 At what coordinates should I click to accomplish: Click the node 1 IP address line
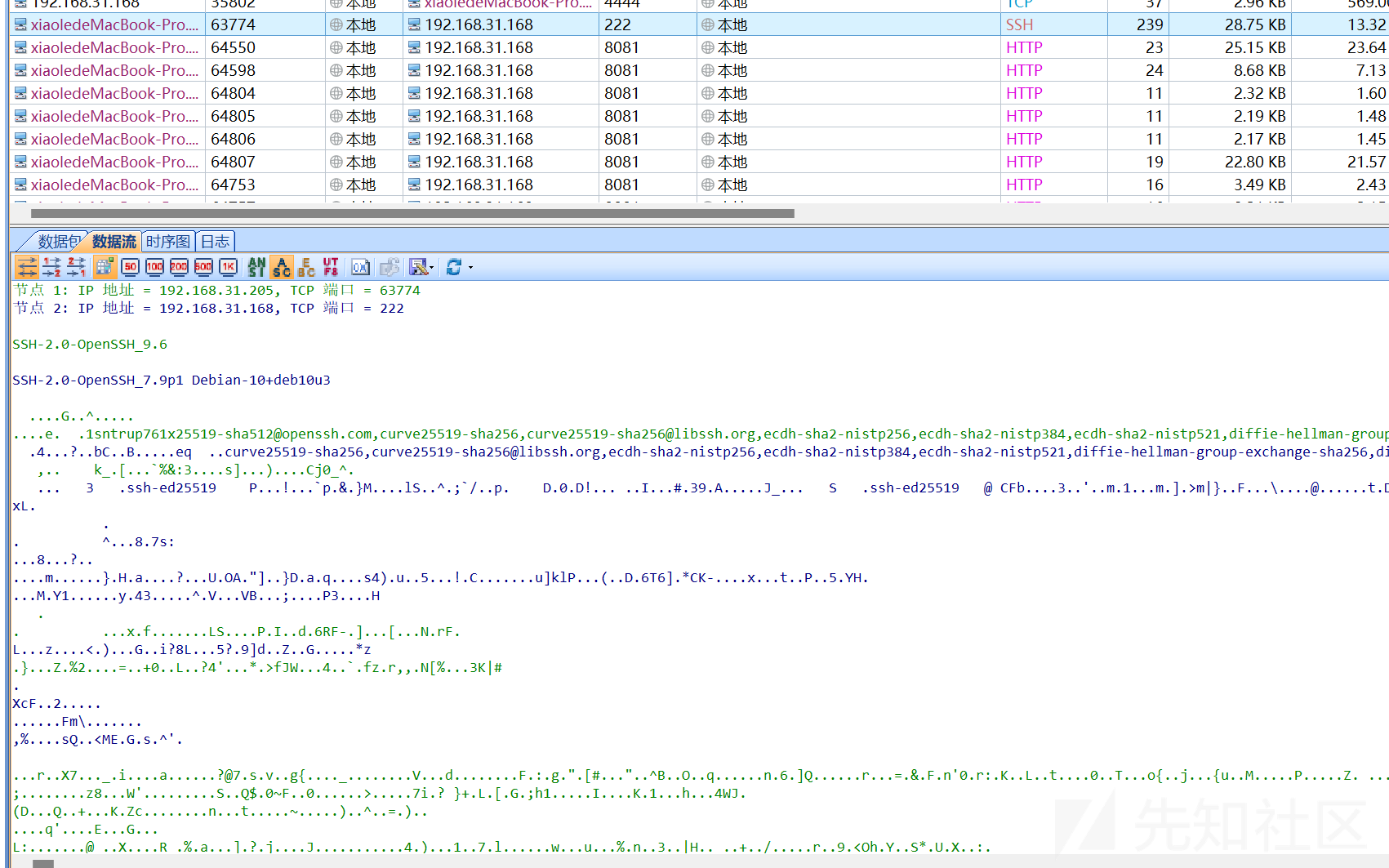pos(216,291)
